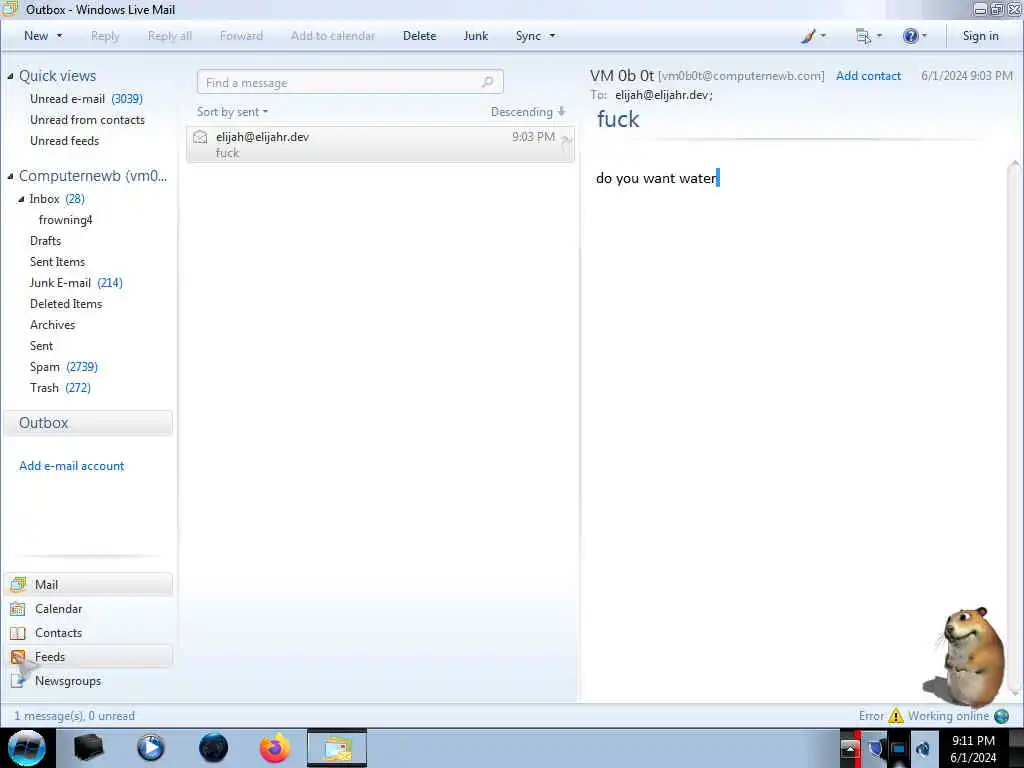Click the Calendar shortcut icon
This screenshot has width=1024, height=768.
coord(18,609)
